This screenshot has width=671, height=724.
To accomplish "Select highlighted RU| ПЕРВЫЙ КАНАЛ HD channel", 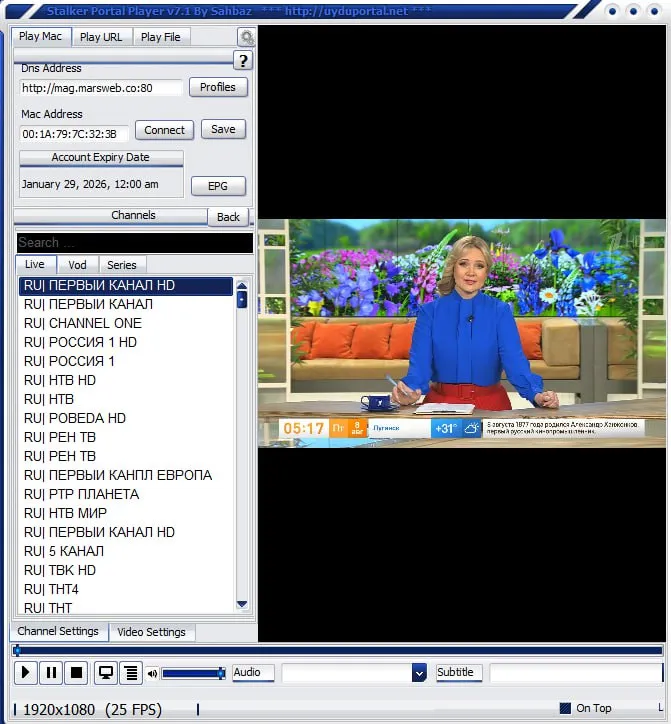I will coord(126,286).
